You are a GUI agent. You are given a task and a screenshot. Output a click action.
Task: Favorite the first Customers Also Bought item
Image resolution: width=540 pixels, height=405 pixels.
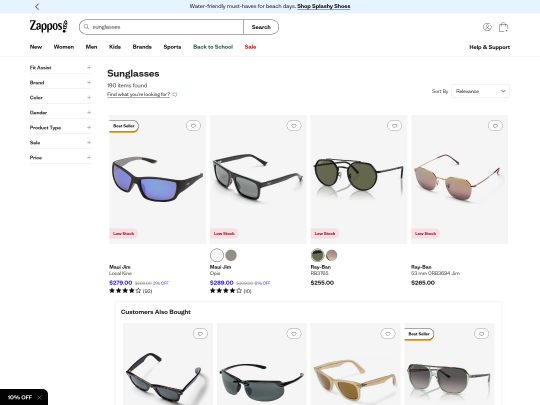tap(200, 334)
